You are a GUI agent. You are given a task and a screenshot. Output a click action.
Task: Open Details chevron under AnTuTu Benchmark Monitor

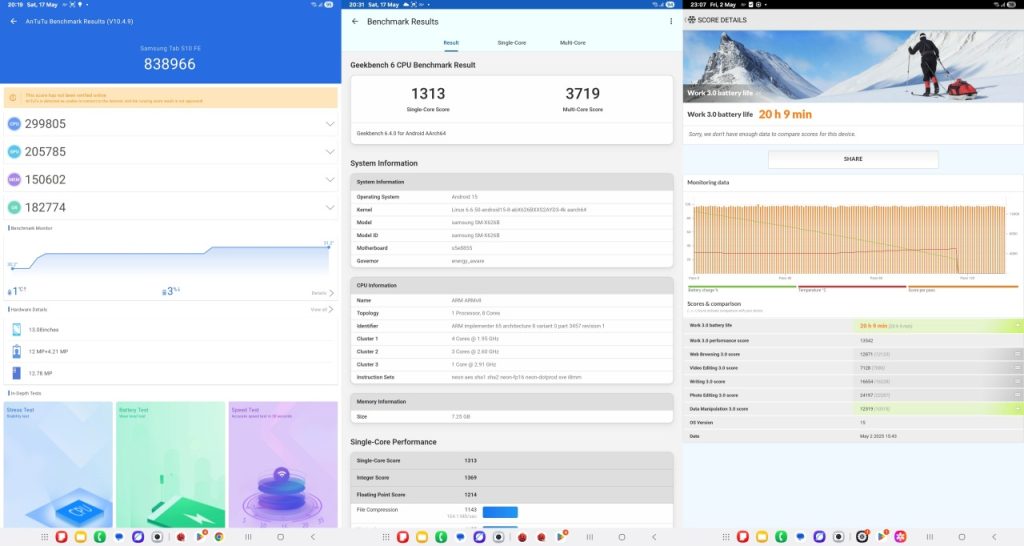click(x=330, y=293)
